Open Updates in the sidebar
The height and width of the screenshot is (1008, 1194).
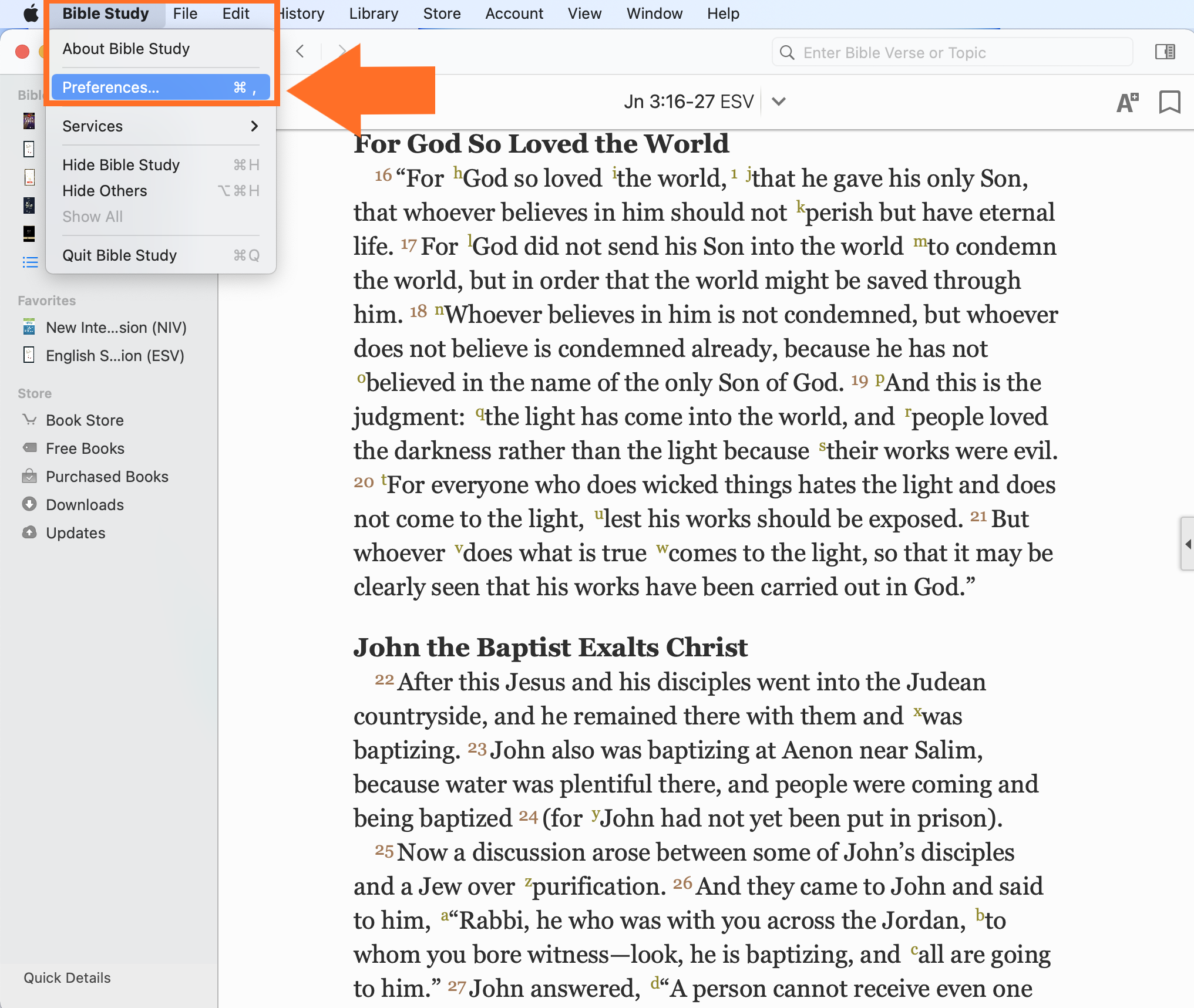75,533
